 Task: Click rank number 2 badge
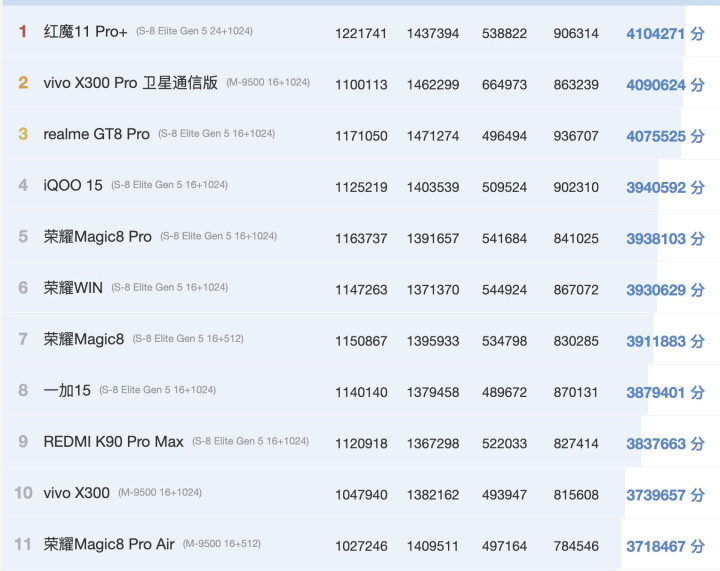pos(23,83)
